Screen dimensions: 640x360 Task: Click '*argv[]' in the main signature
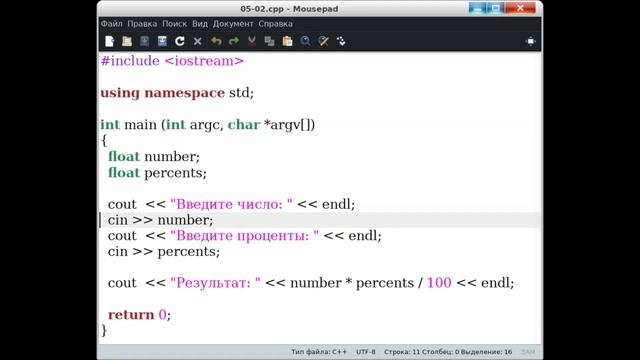click(x=288, y=125)
